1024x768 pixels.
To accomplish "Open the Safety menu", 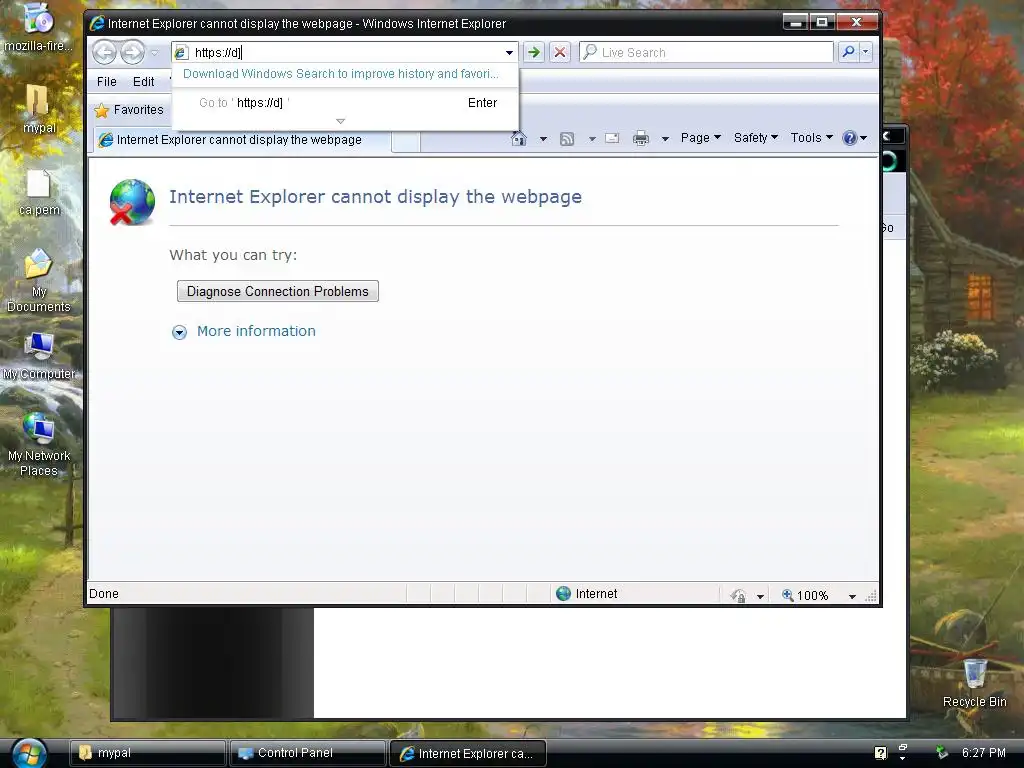I will coord(756,138).
